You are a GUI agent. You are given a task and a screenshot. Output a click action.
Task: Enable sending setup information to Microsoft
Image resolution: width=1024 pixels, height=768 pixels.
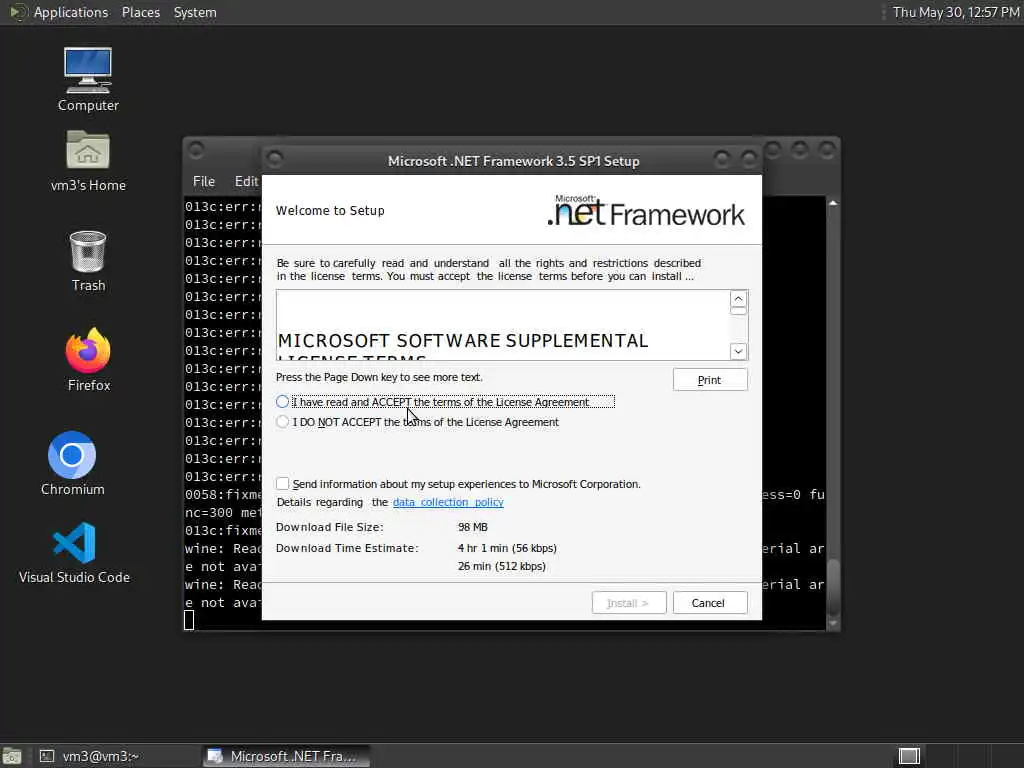282,483
